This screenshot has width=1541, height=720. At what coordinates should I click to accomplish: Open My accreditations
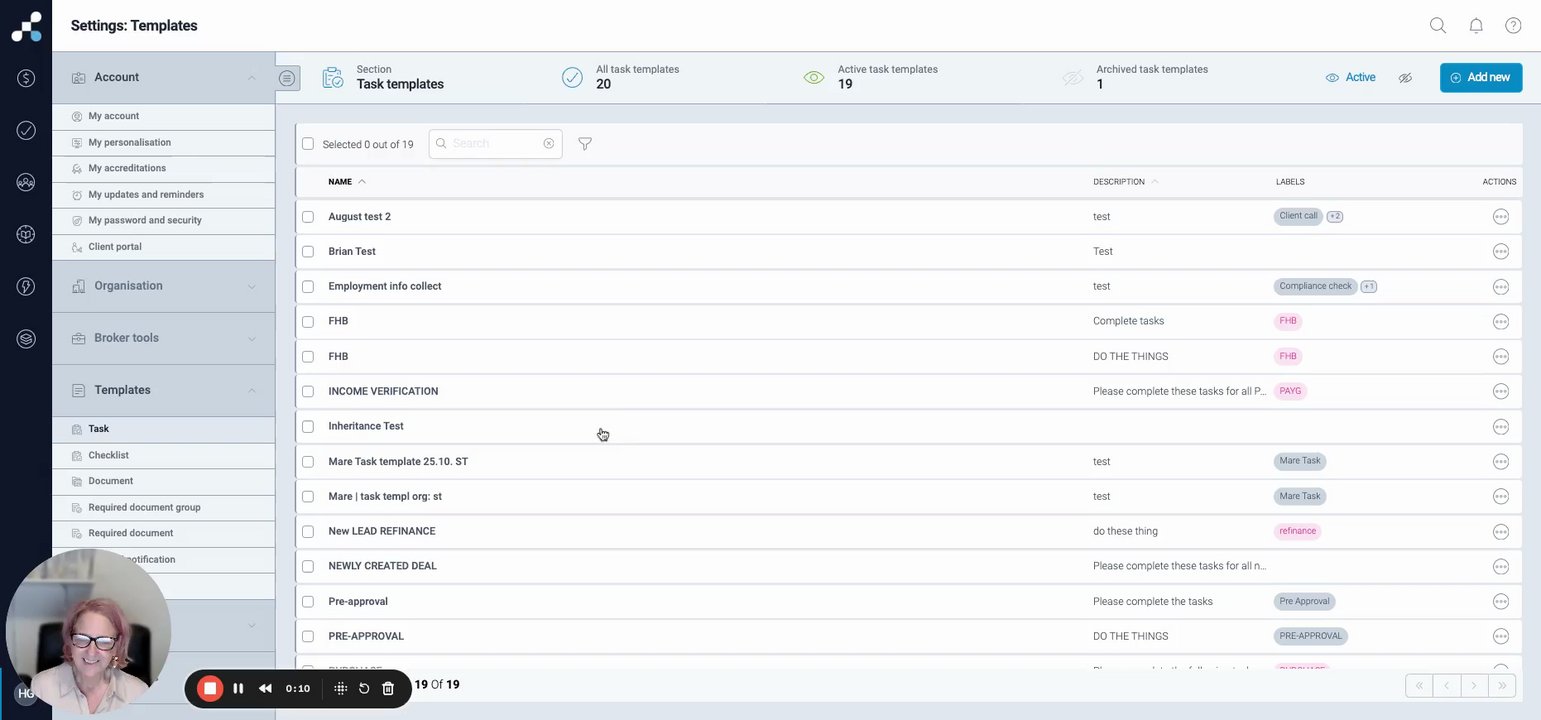[163, 168]
